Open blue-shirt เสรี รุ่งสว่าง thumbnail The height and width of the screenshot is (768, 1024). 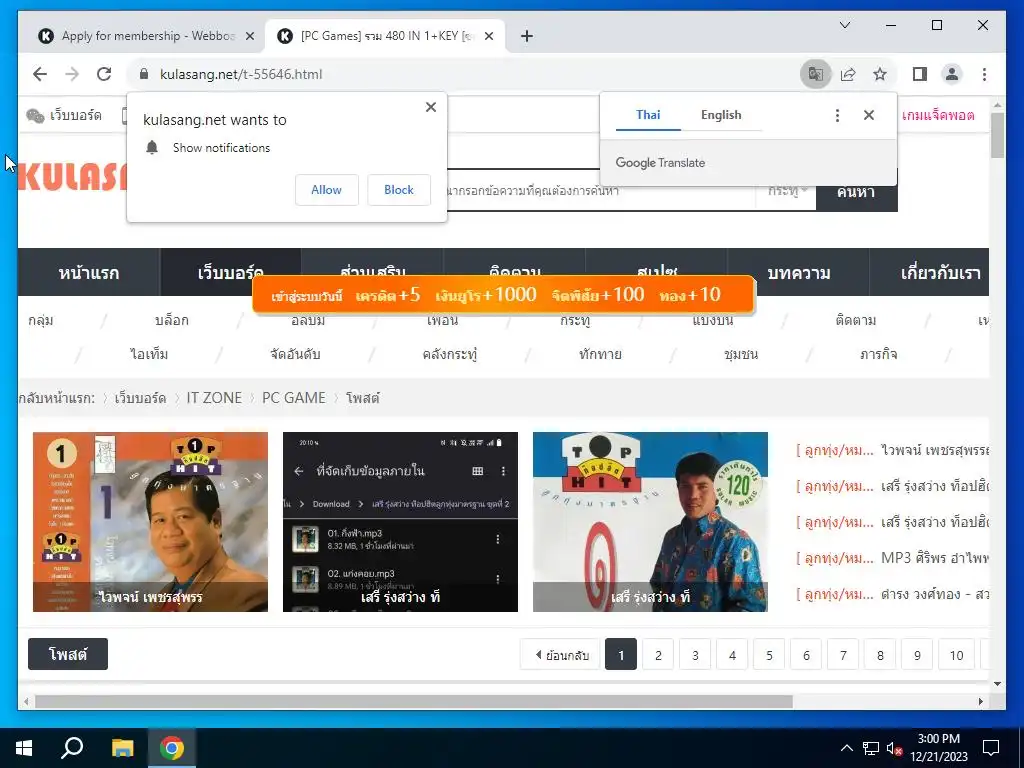(650, 522)
